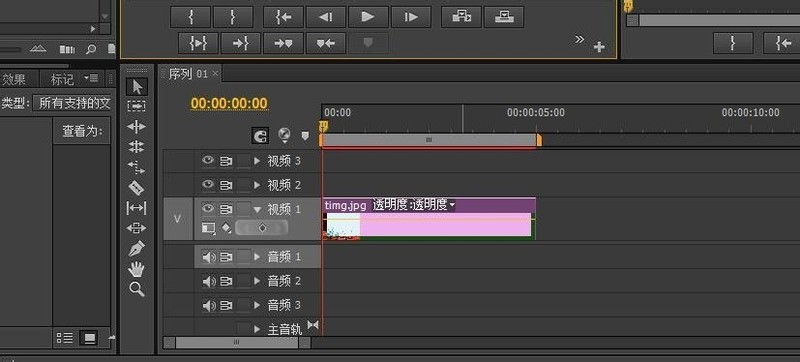Select the Slip tool
The width and height of the screenshot is (800, 362).
coord(136,208)
